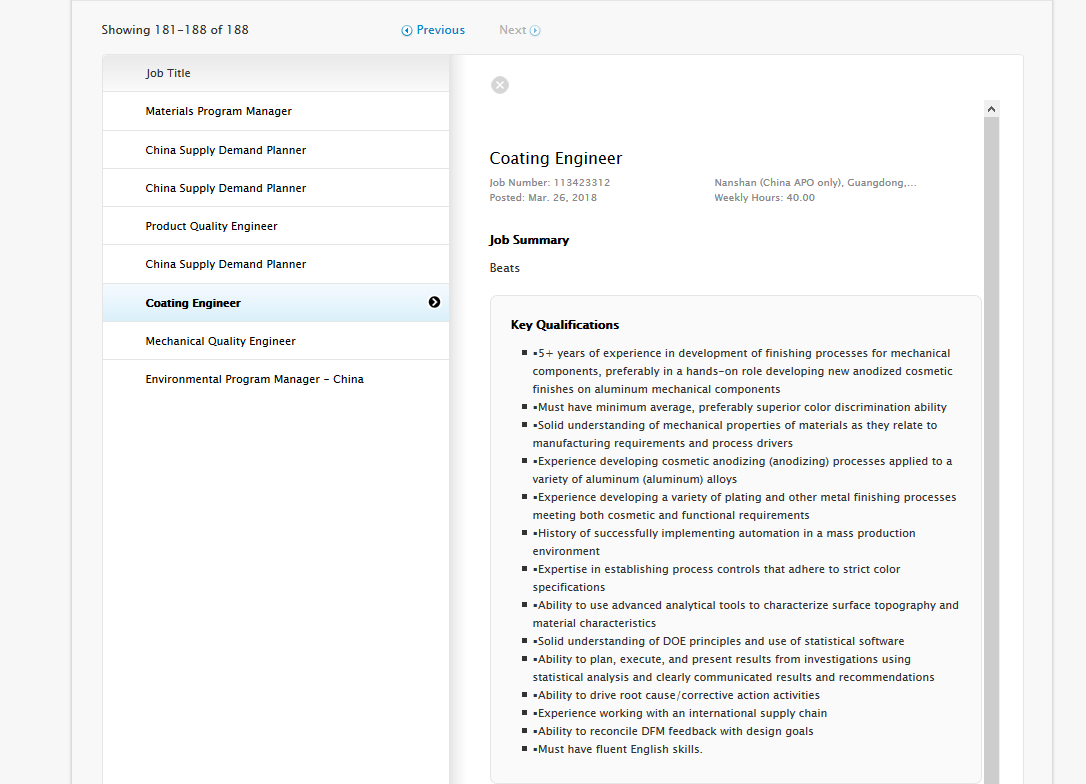The height and width of the screenshot is (784, 1086).
Task: Select the Coating Engineer row
Action: (194, 303)
